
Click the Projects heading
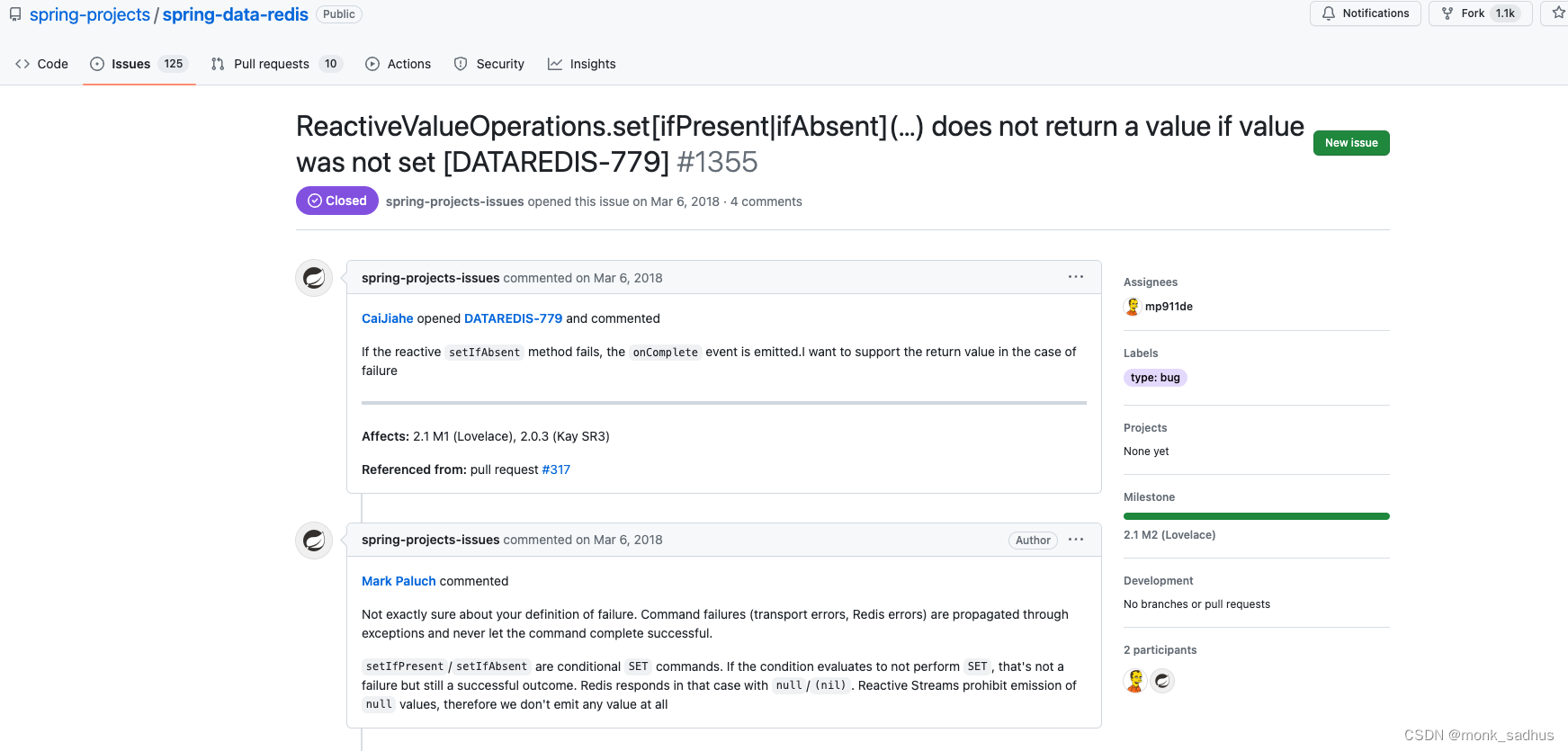coord(1145,428)
